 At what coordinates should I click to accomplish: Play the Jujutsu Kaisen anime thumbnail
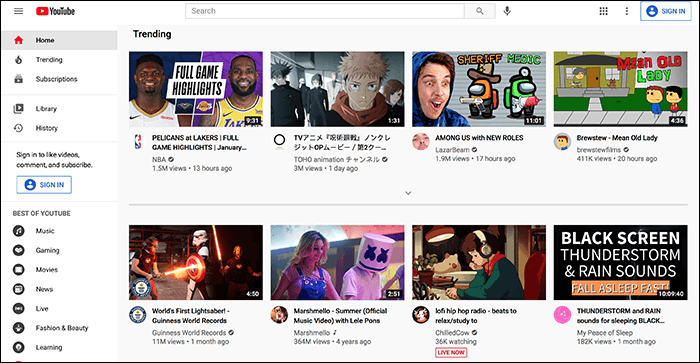click(x=338, y=89)
